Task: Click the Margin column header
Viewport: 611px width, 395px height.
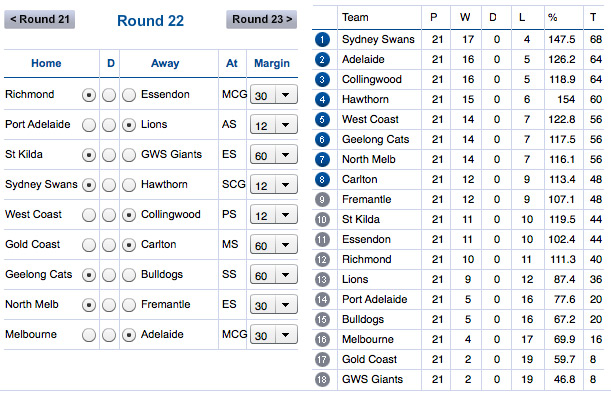Action: (272, 63)
